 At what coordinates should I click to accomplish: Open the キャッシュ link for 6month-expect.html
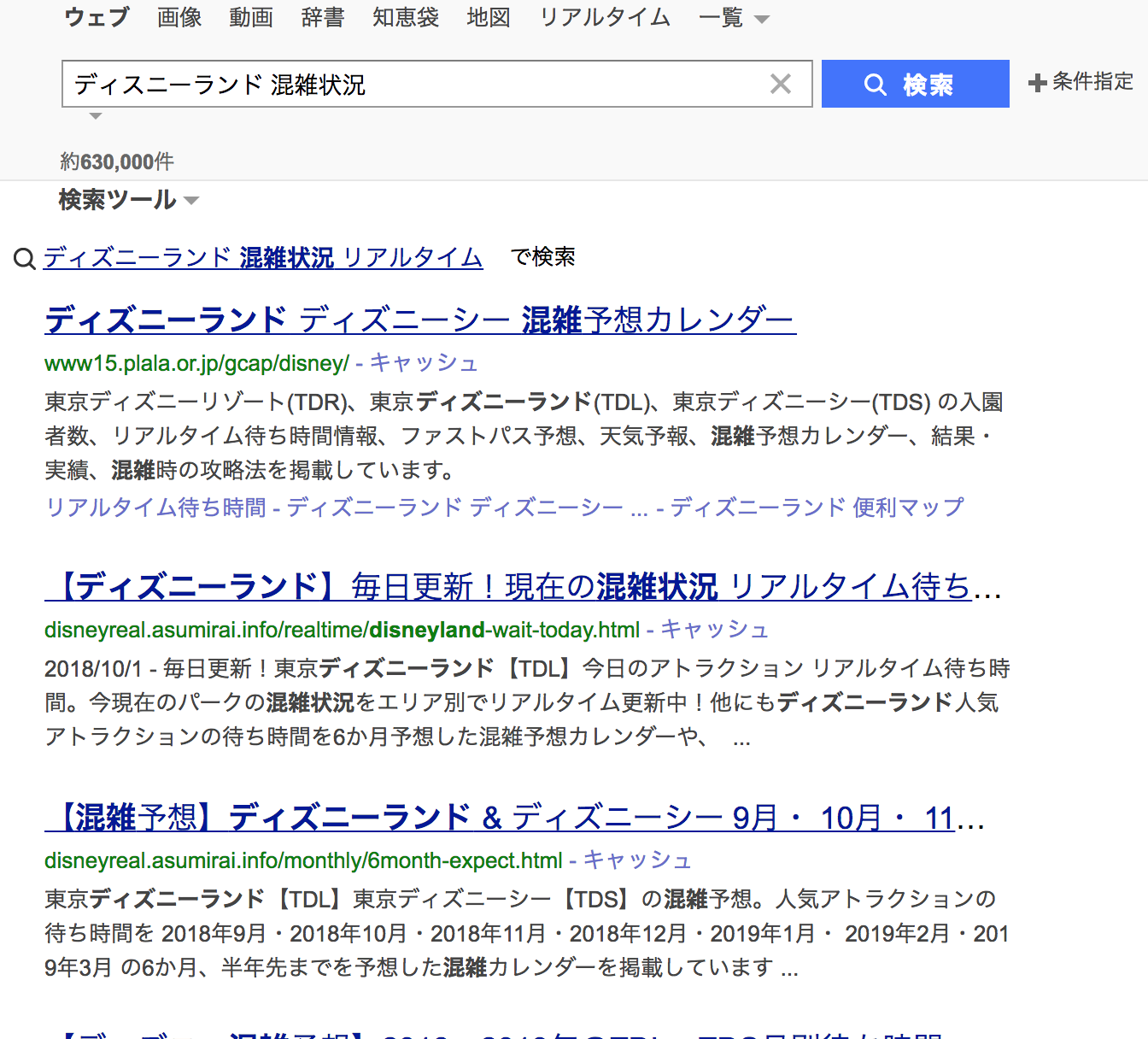637,860
